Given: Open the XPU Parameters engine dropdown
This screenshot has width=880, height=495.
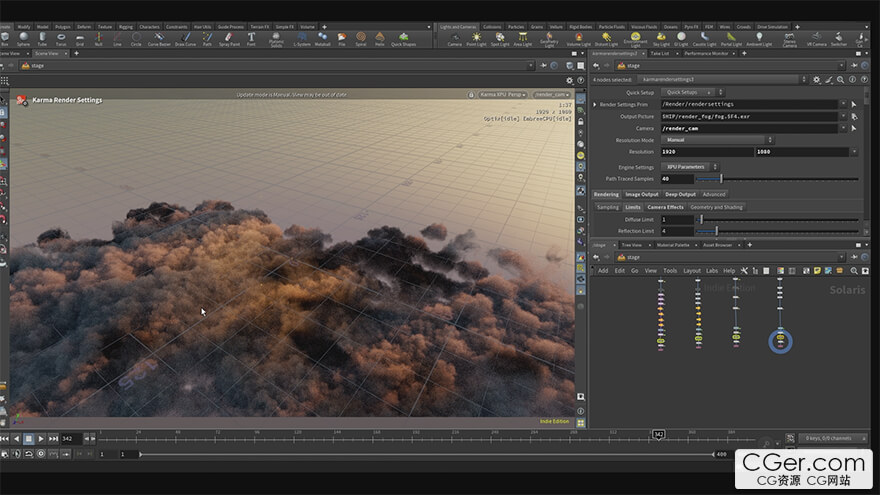Looking at the screenshot, I should pyautogui.click(x=688, y=167).
